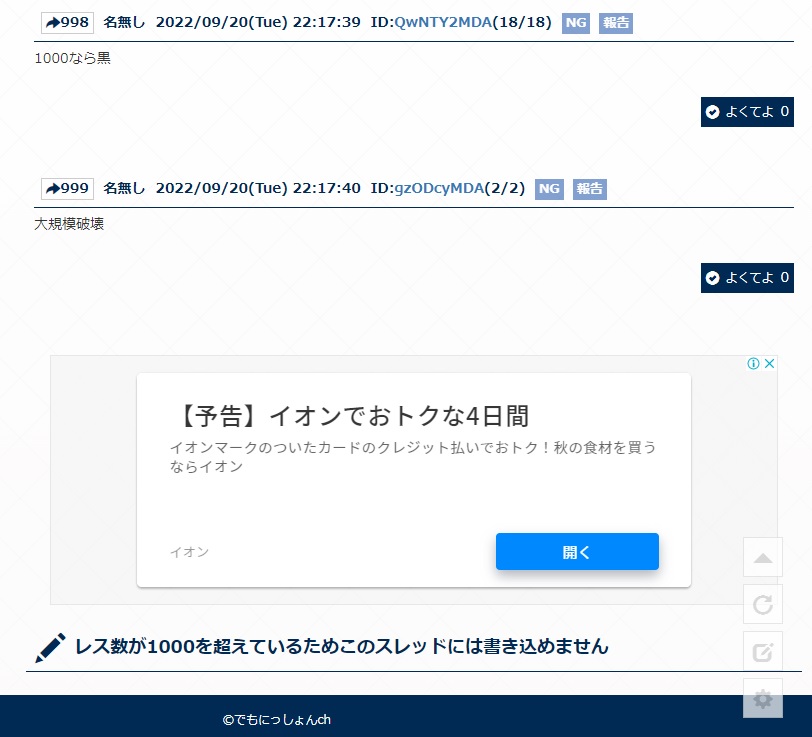Click the pencil icon beside the thread-closed notice
Screen dimensions: 812x737
coord(50,647)
